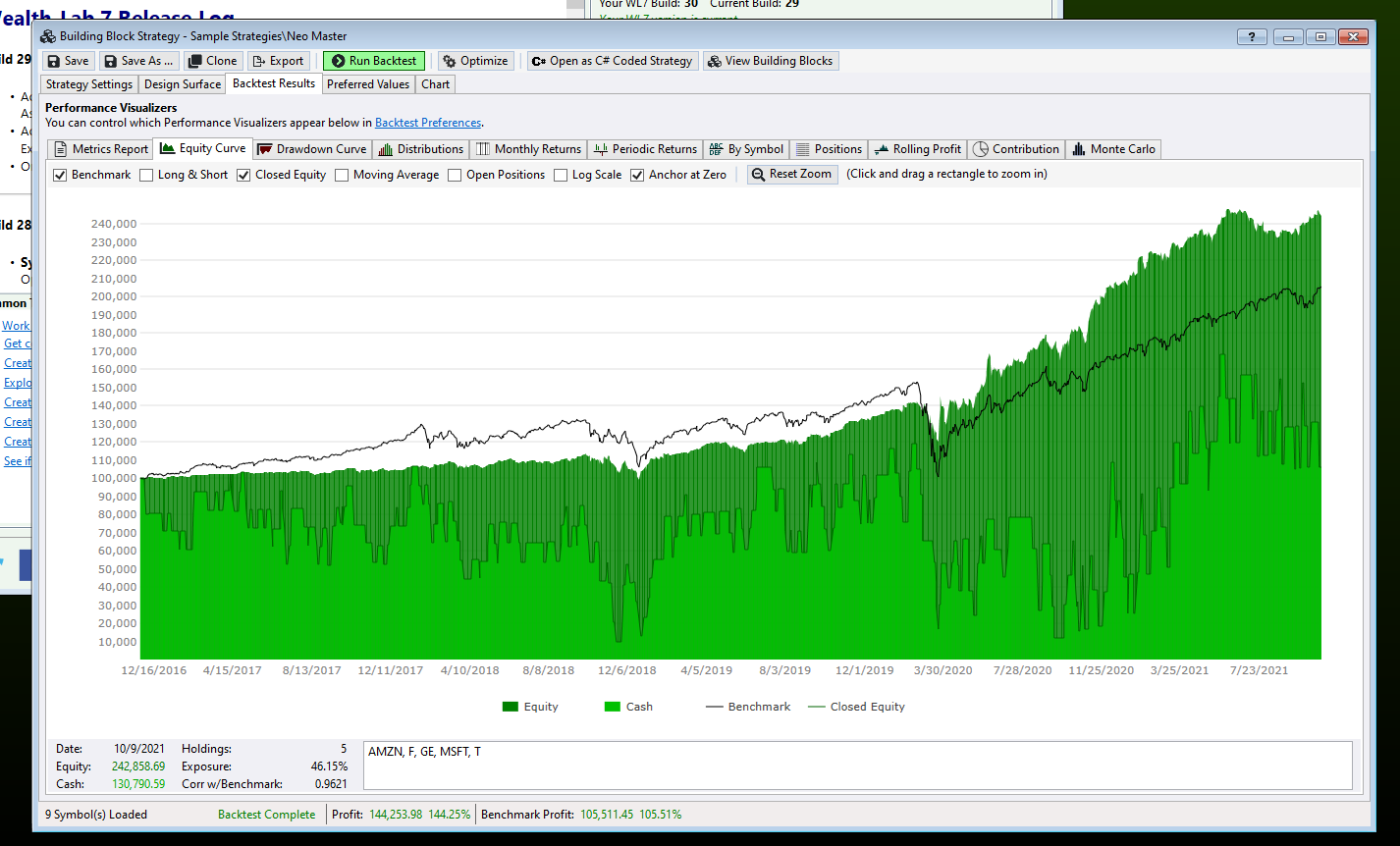Enable the Long & Short checkbox
The width and height of the screenshot is (1400, 846).
[146, 175]
